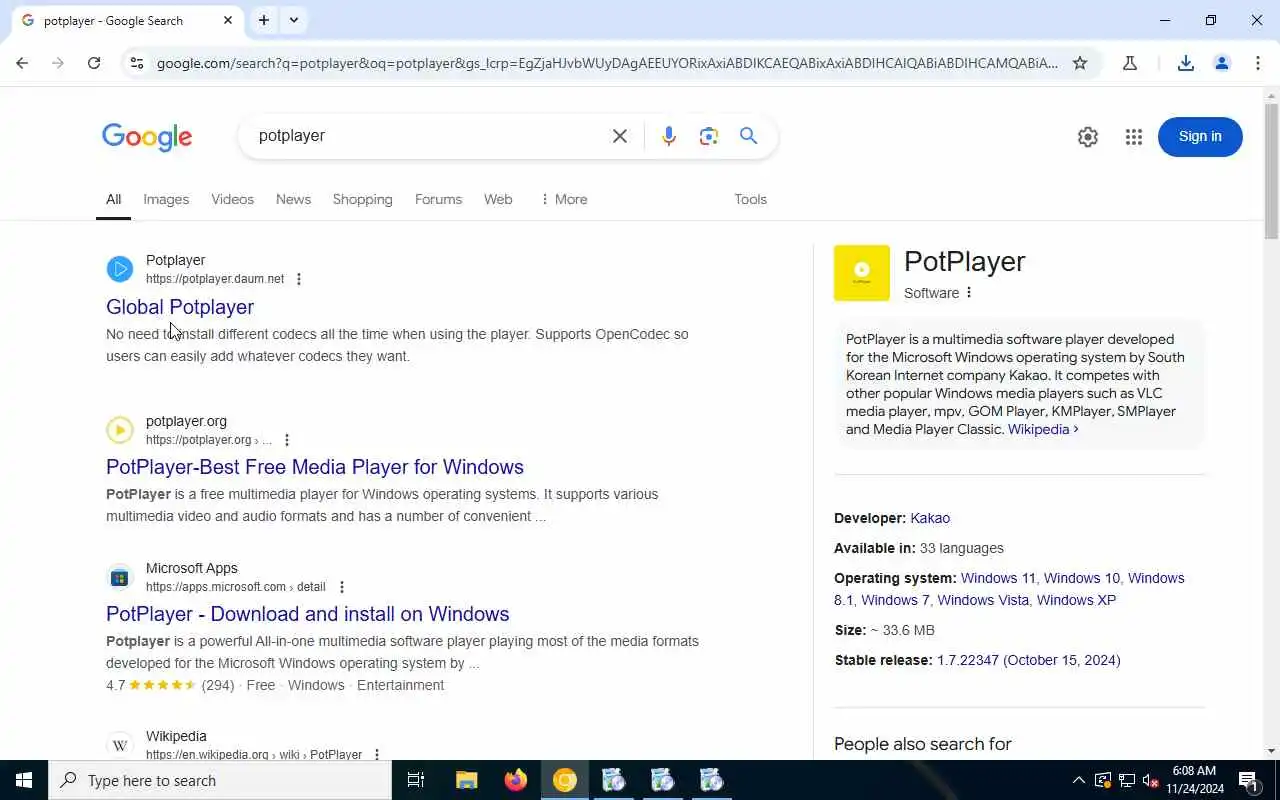Clear the search box text
The height and width of the screenshot is (800, 1280).
click(x=620, y=136)
